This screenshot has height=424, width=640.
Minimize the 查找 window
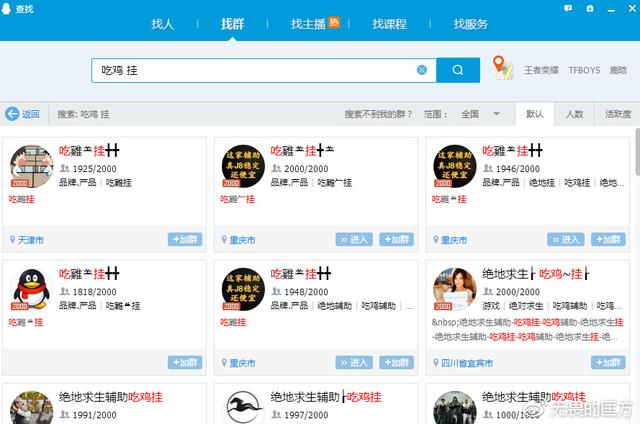[611, 9]
